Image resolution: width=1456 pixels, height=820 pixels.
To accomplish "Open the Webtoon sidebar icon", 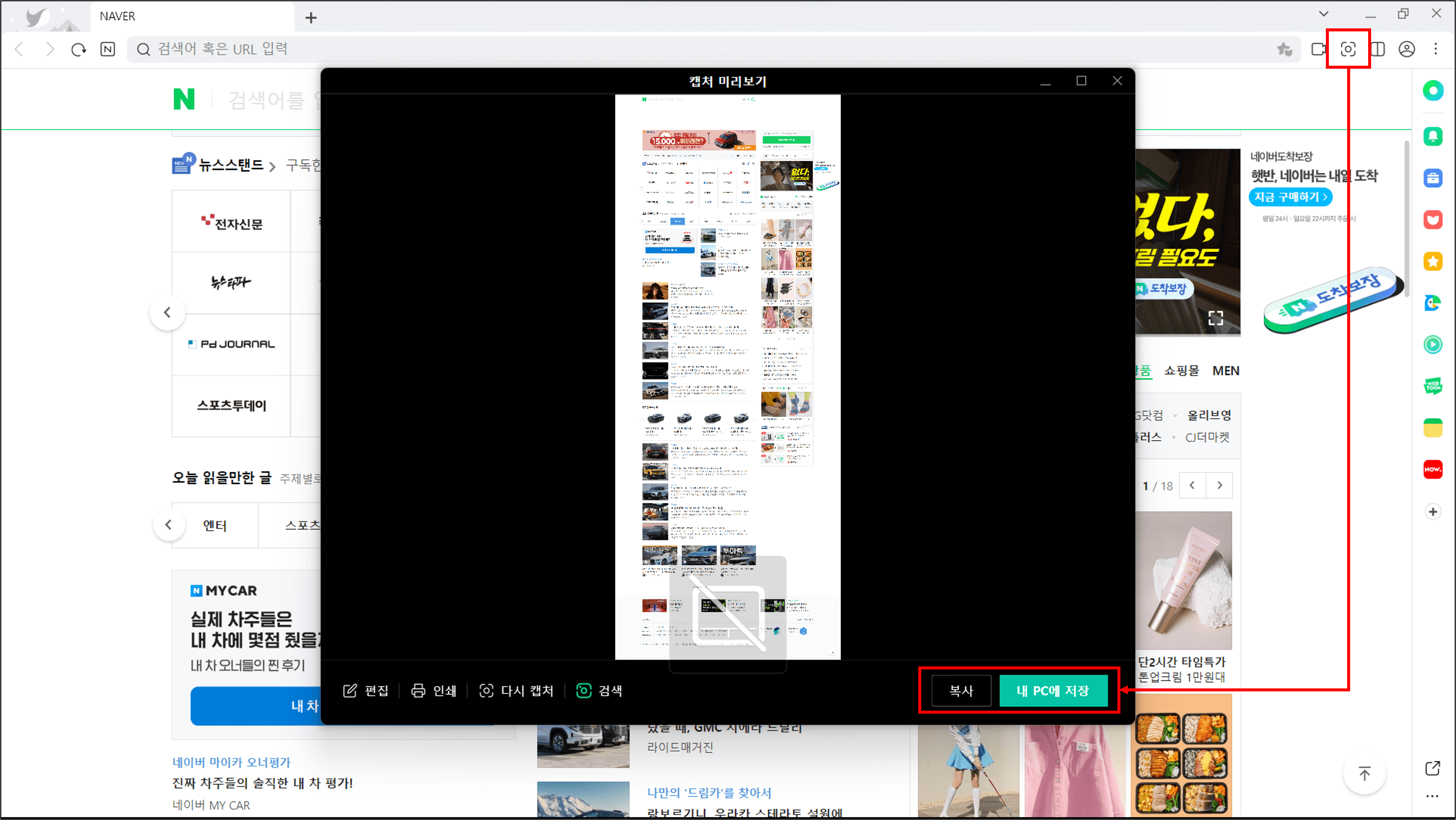I will click(x=1433, y=386).
